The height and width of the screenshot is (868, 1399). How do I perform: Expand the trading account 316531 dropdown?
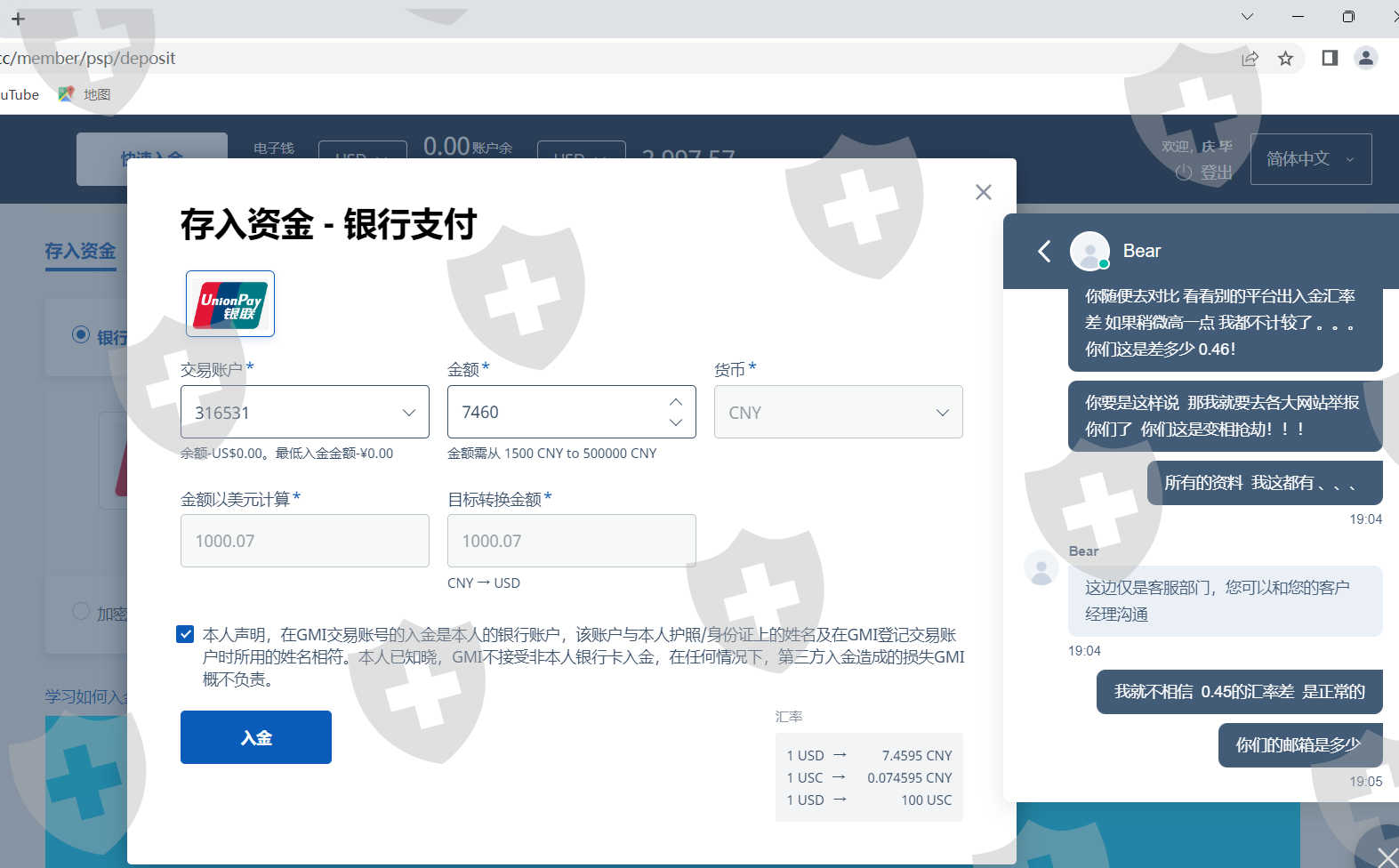click(304, 412)
